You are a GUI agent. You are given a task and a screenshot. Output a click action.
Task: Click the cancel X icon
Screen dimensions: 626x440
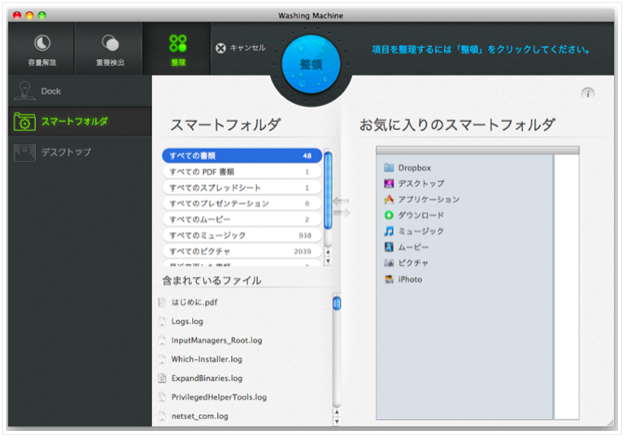[x=220, y=48]
